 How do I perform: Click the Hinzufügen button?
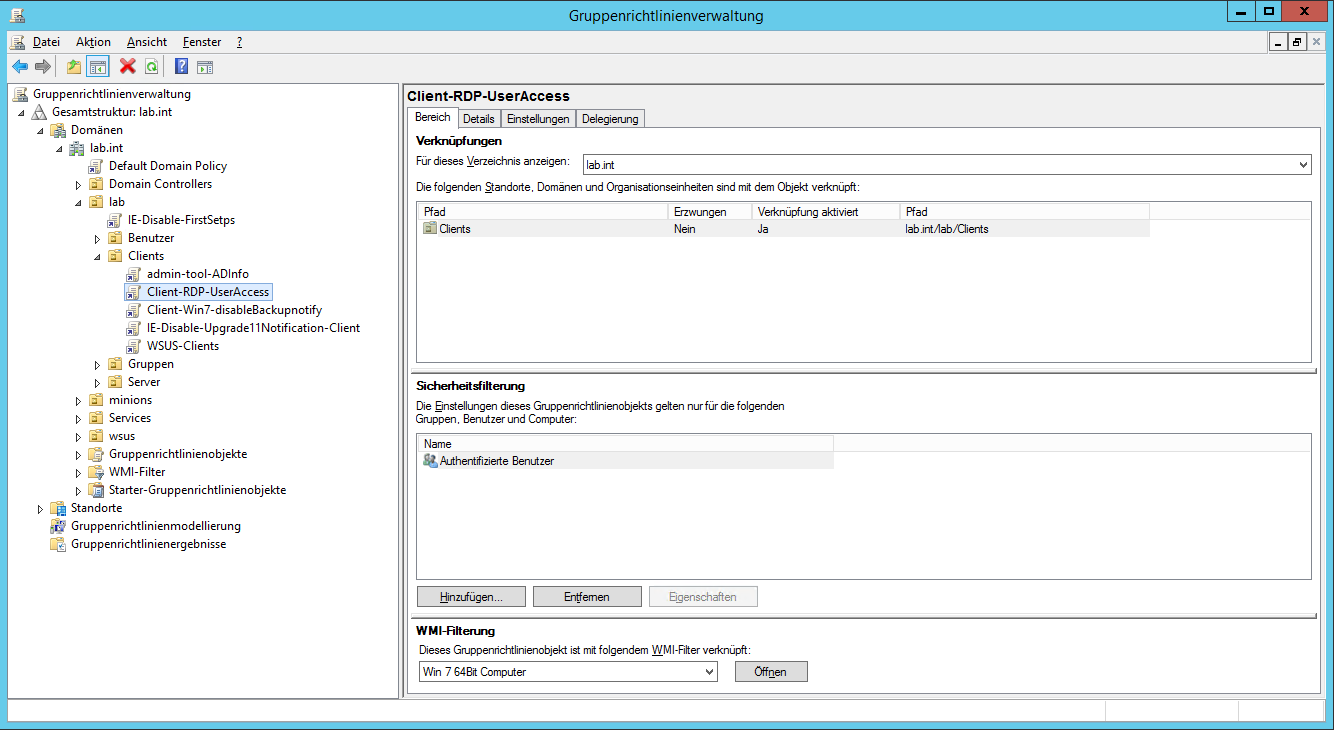tap(470, 597)
